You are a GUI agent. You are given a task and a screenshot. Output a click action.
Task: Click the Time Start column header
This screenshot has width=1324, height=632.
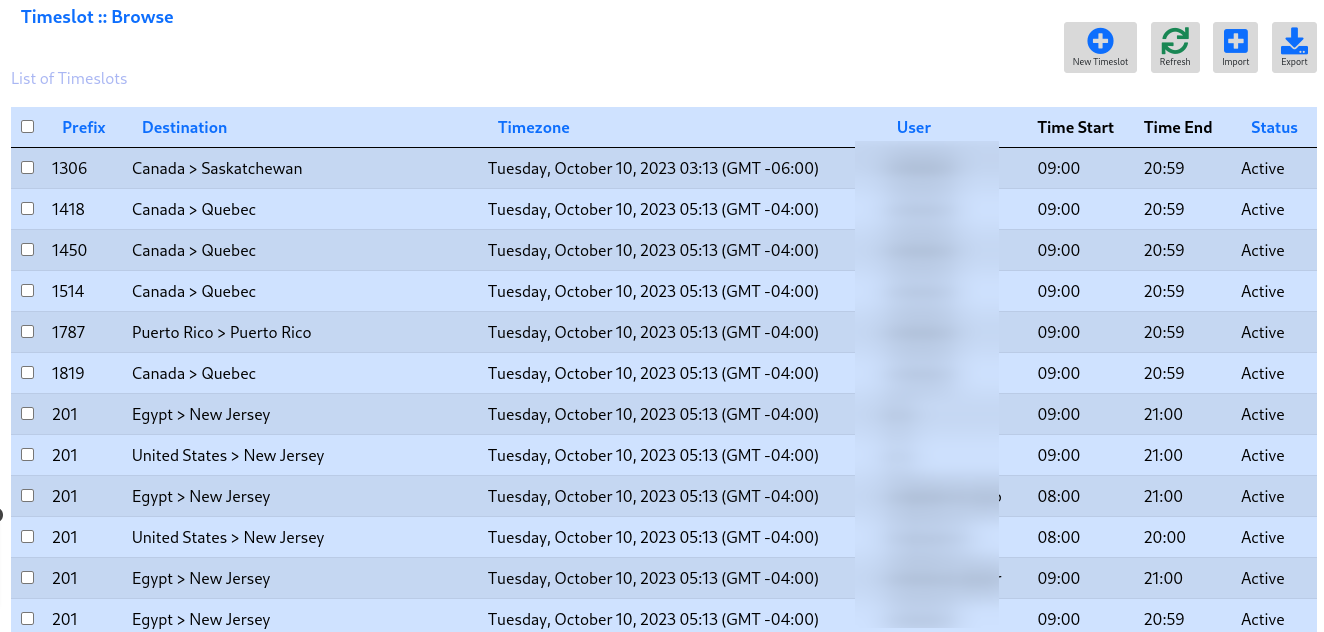1076,127
